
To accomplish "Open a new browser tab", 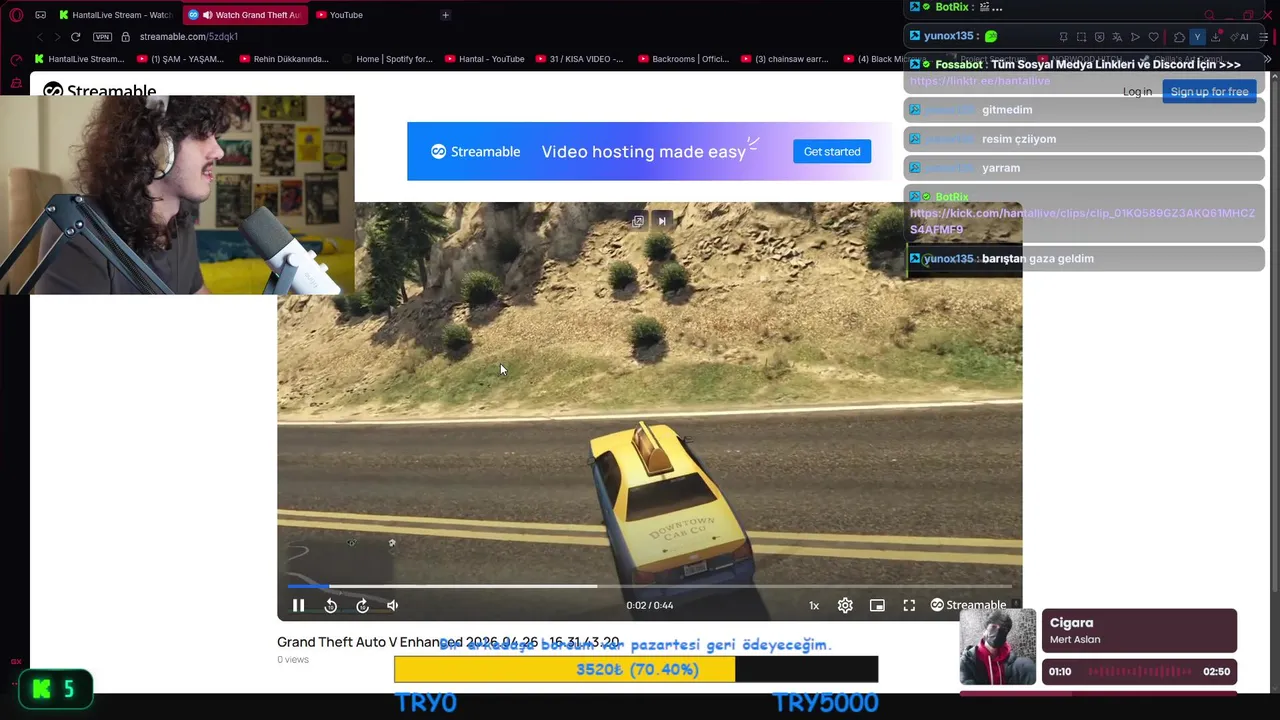I will click(445, 15).
